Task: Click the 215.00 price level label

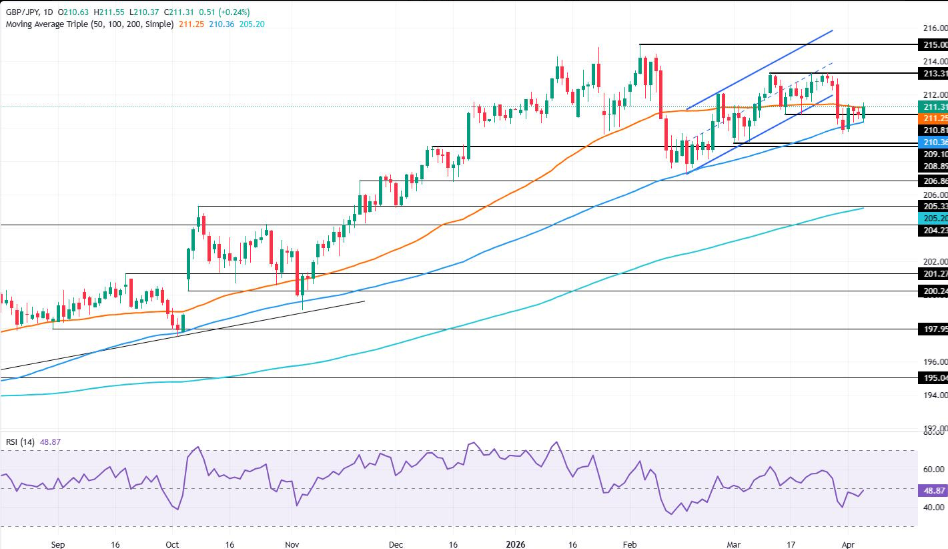Action: pos(934,45)
